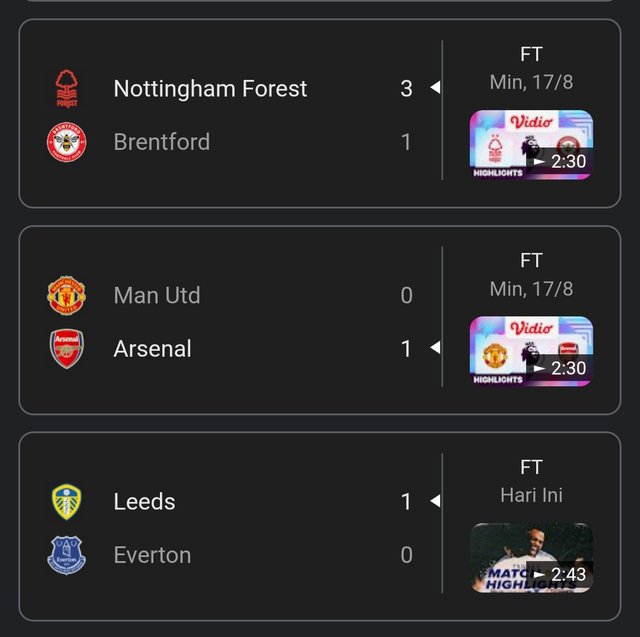
Task: Click the Leeds club crest
Action: (x=67, y=502)
